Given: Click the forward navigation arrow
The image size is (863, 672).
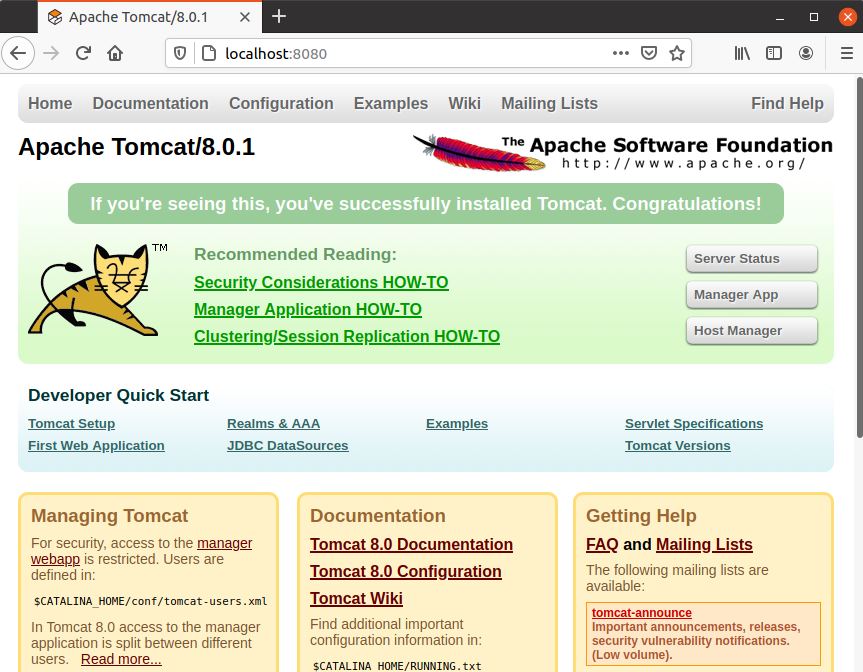Looking at the screenshot, I should tap(51, 53).
